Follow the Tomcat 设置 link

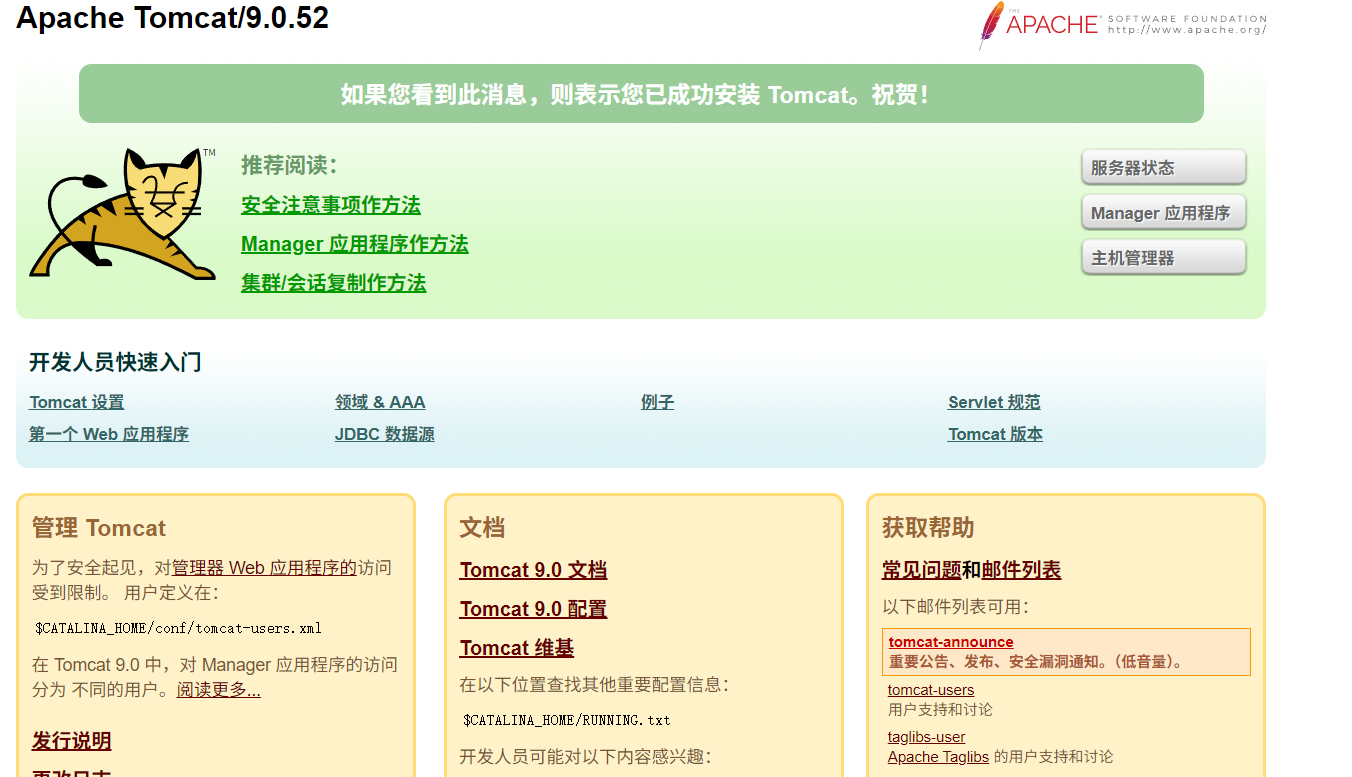[77, 402]
